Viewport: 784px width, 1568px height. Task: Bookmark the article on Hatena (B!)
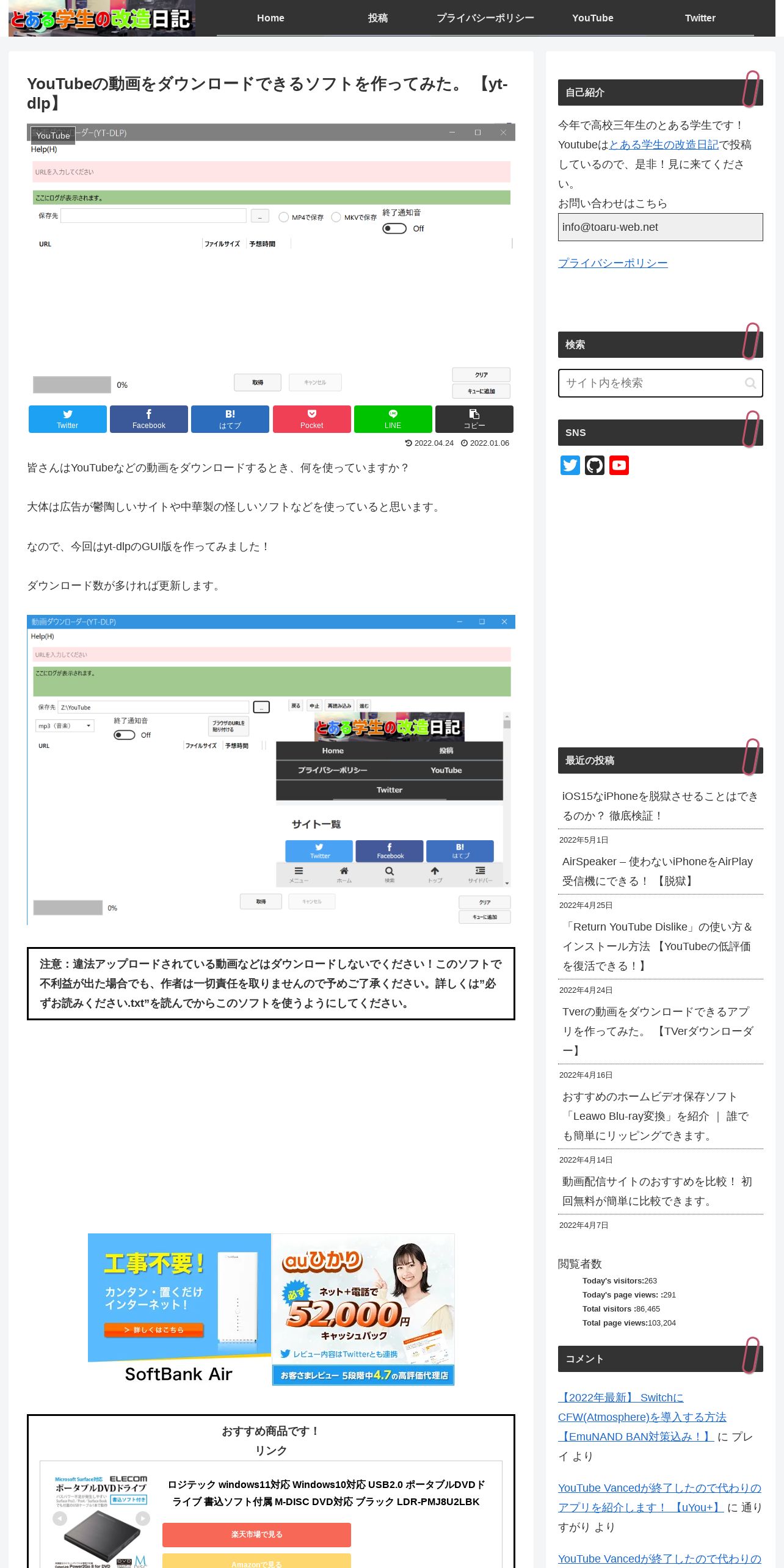point(230,419)
